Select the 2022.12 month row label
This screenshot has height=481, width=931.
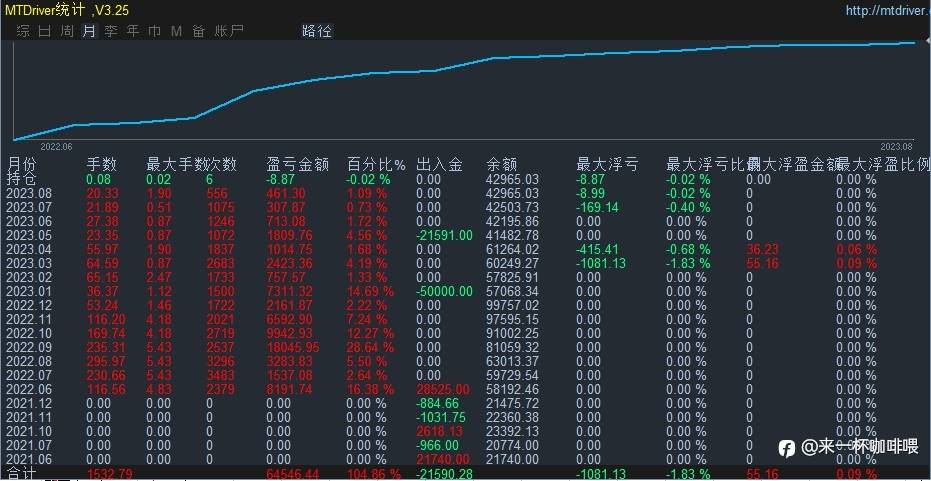[29, 305]
